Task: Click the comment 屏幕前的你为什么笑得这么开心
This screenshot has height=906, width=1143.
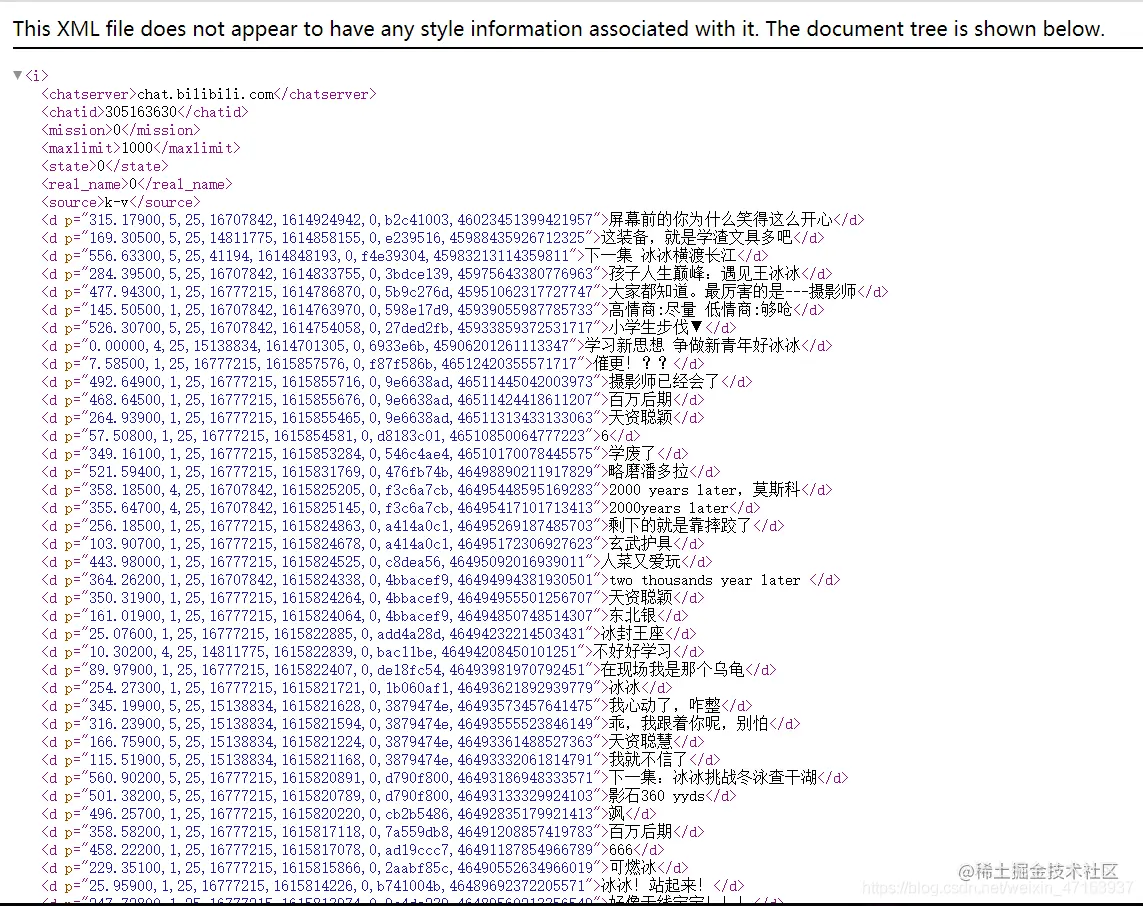Action: click(721, 220)
